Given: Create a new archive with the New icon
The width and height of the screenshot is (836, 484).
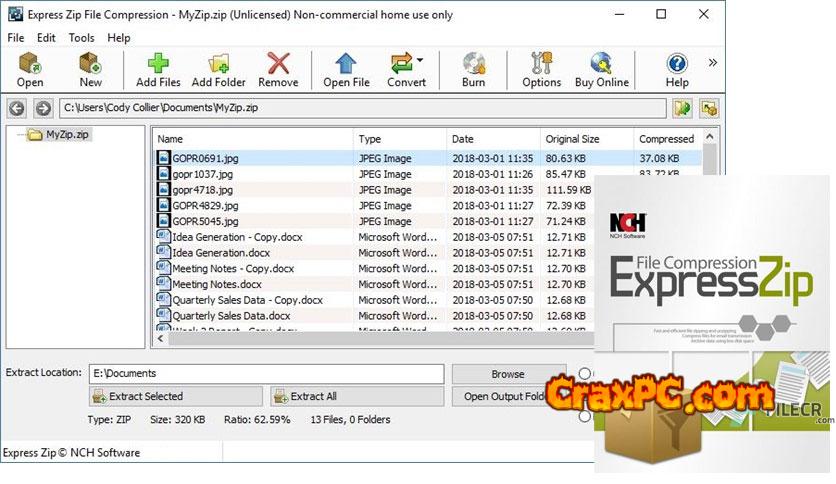Looking at the screenshot, I should [90, 63].
